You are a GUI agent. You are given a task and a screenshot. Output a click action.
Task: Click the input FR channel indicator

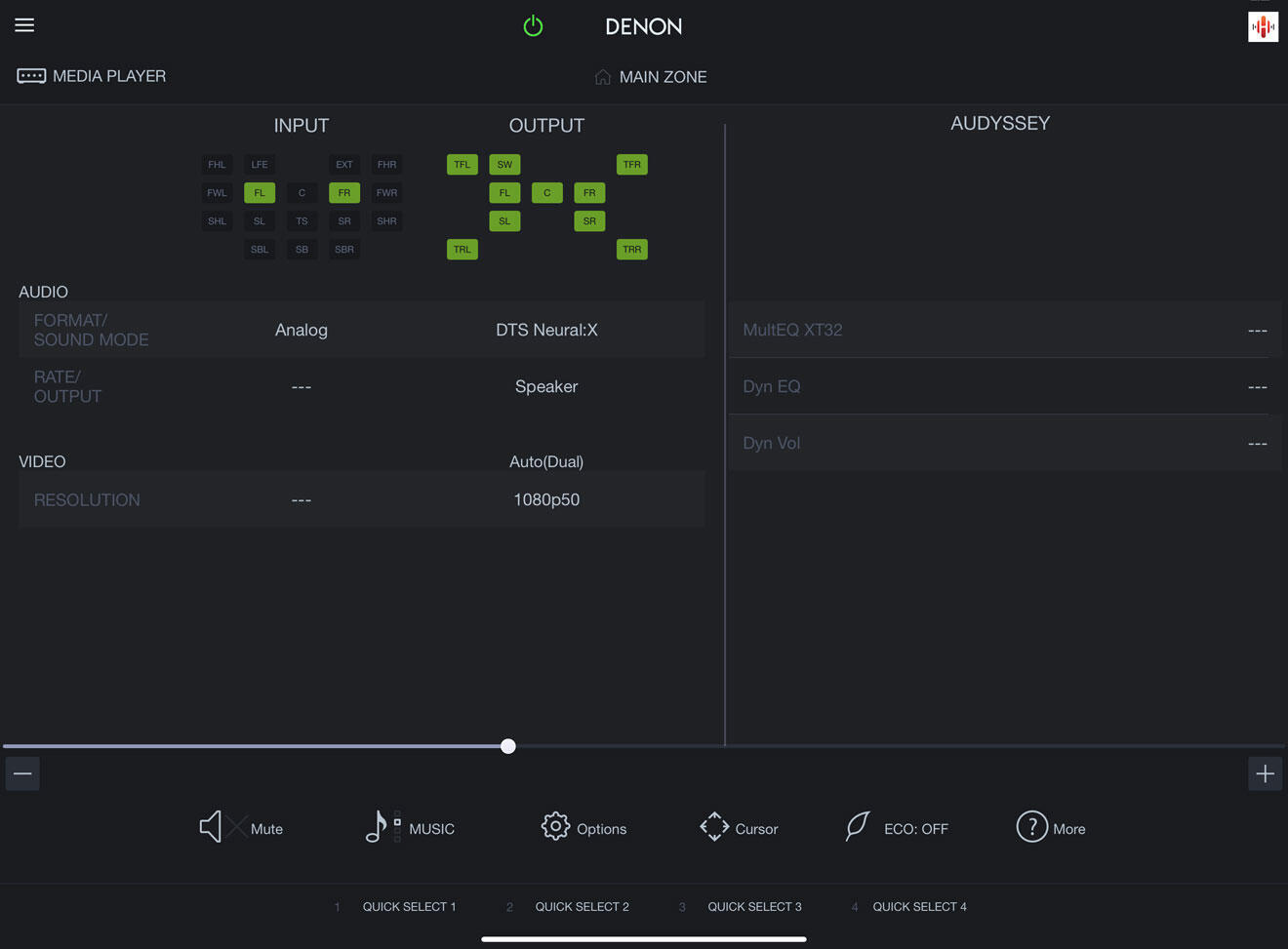coord(344,193)
